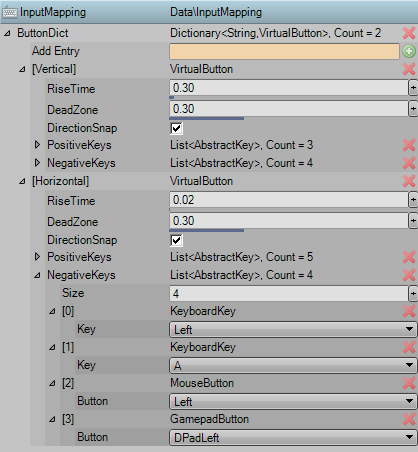The height and width of the screenshot is (452, 418).
Task: Remove the [0] KeyboardKey list item
Action: [409, 311]
